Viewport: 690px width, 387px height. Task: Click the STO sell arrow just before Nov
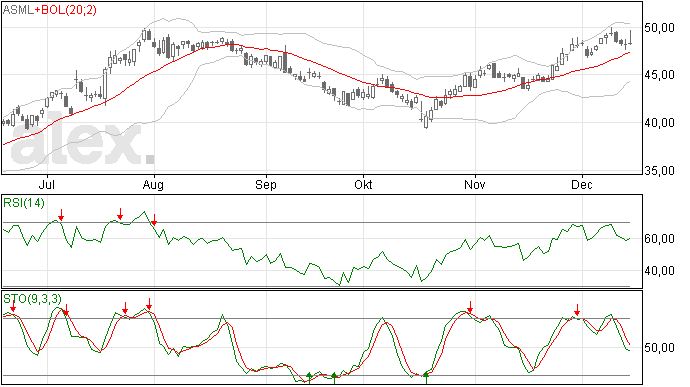pos(470,307)
